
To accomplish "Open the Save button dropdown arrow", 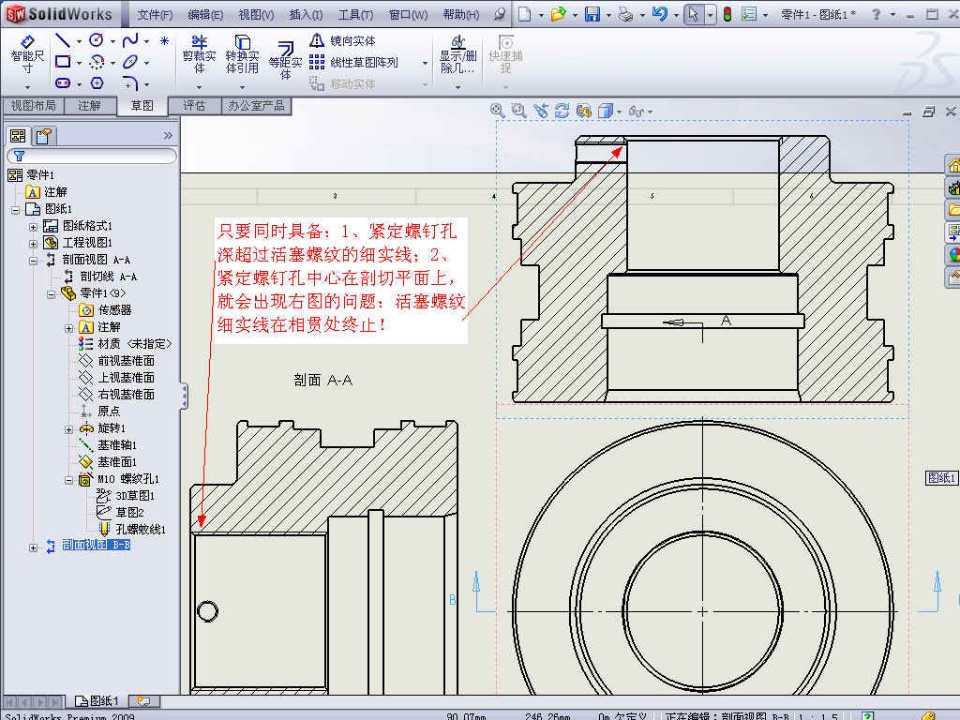I will tap(608, 14).
